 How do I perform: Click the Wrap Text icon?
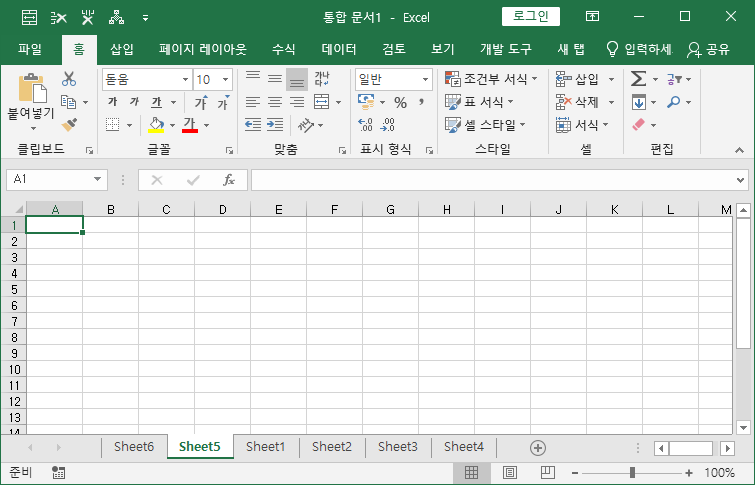point(322,79)
